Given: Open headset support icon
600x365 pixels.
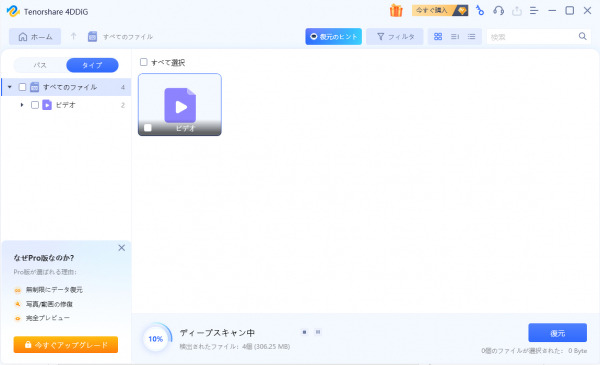Looking at the screenshot, I should (x=498, y=11).
